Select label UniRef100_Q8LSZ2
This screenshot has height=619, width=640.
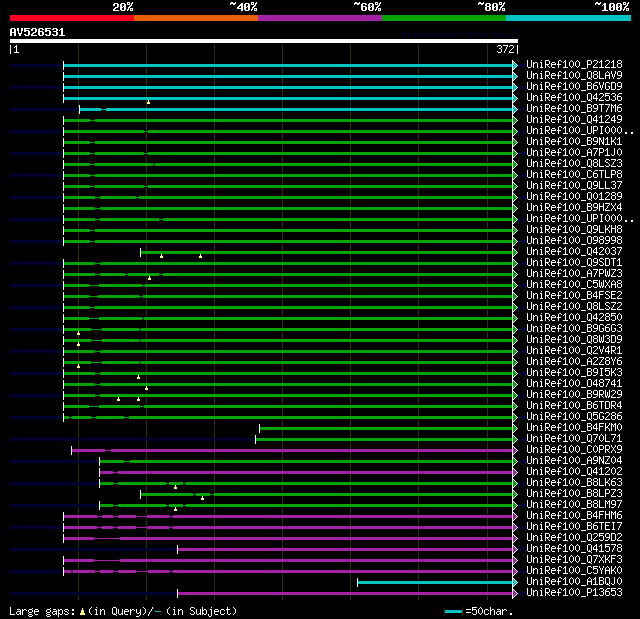click(574, 307)
